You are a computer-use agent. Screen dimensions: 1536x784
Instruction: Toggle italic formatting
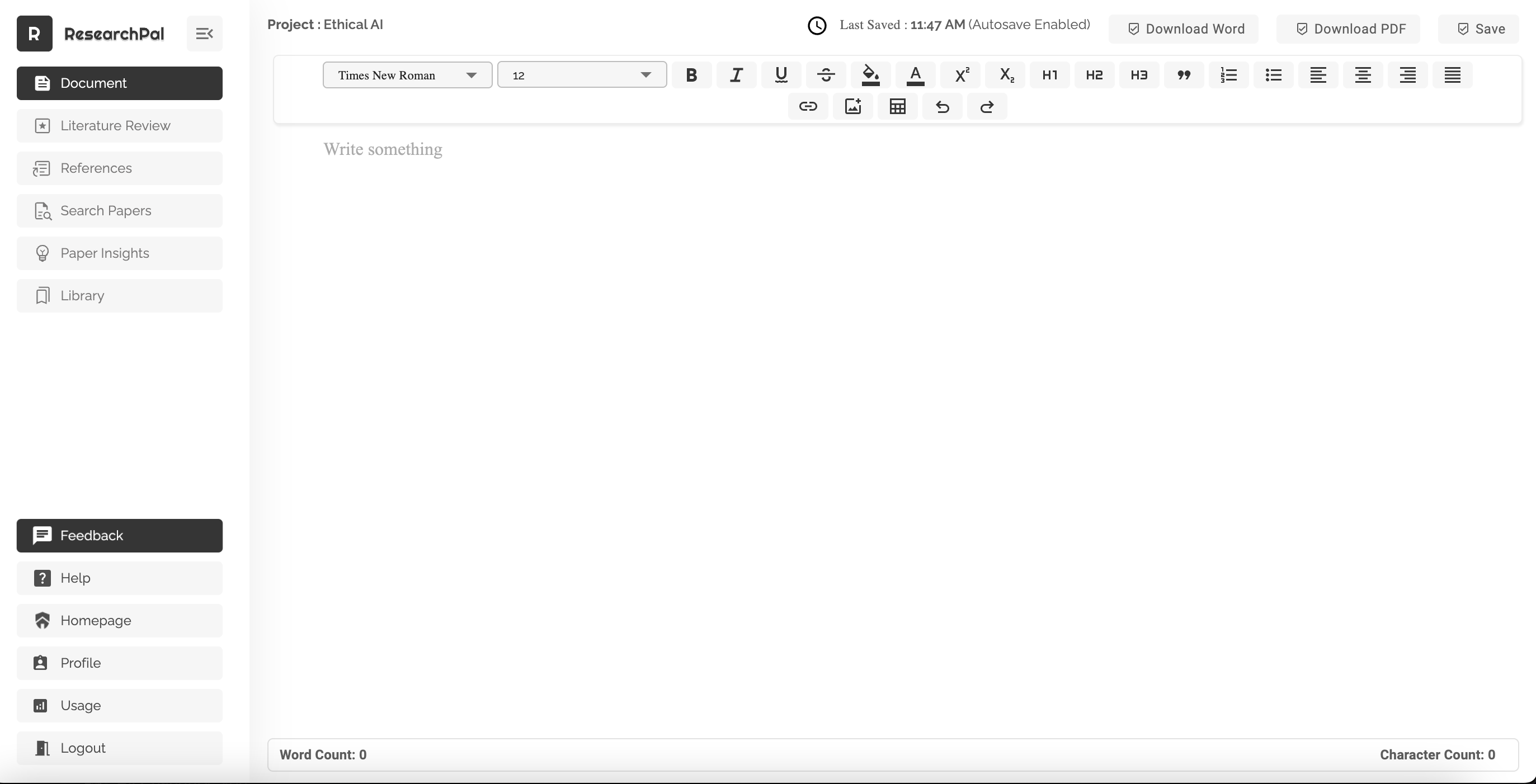click(737, 75)
